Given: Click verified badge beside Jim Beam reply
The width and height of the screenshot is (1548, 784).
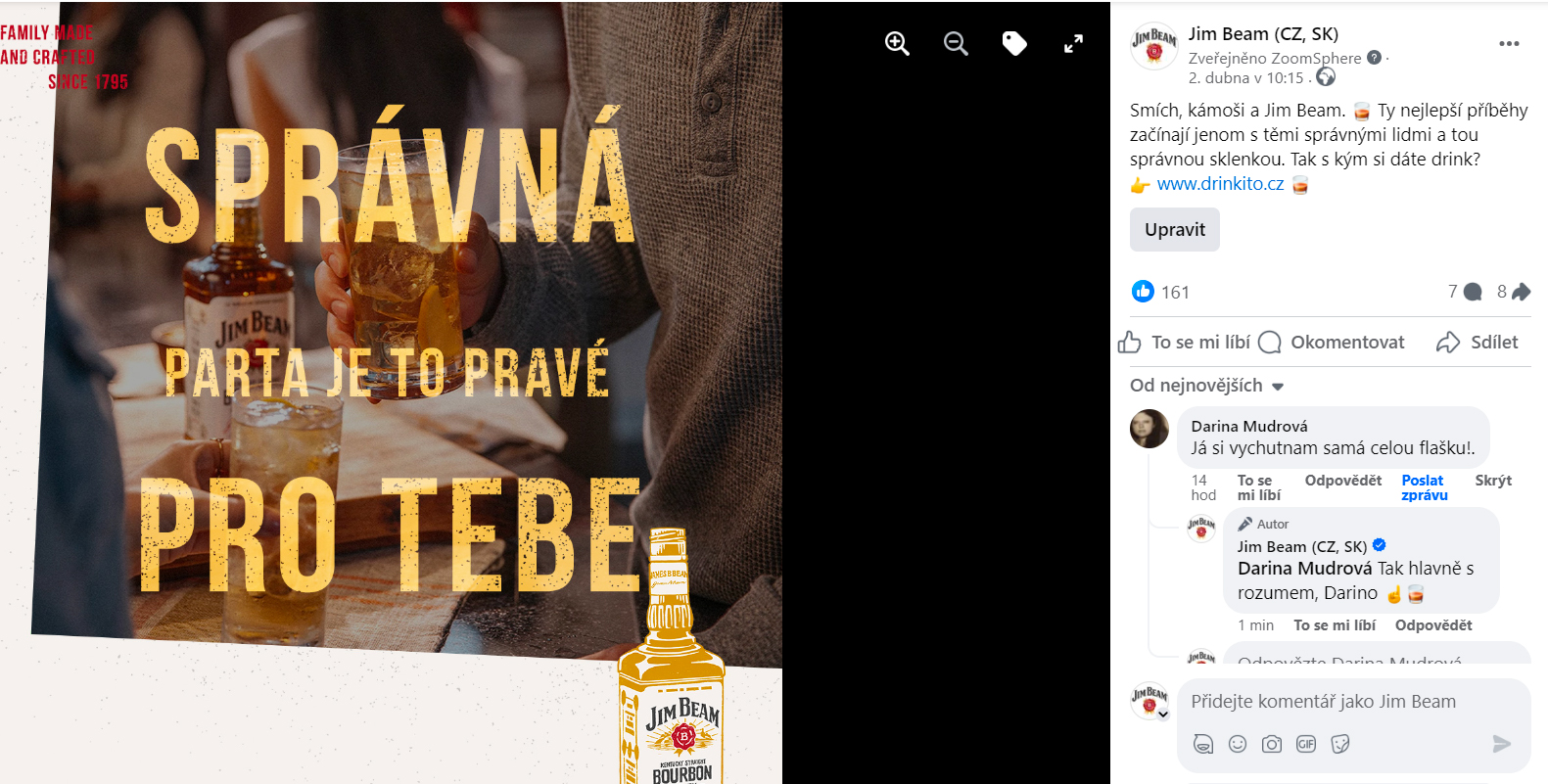Looking at the screenshot, I should pos(1379,545).
